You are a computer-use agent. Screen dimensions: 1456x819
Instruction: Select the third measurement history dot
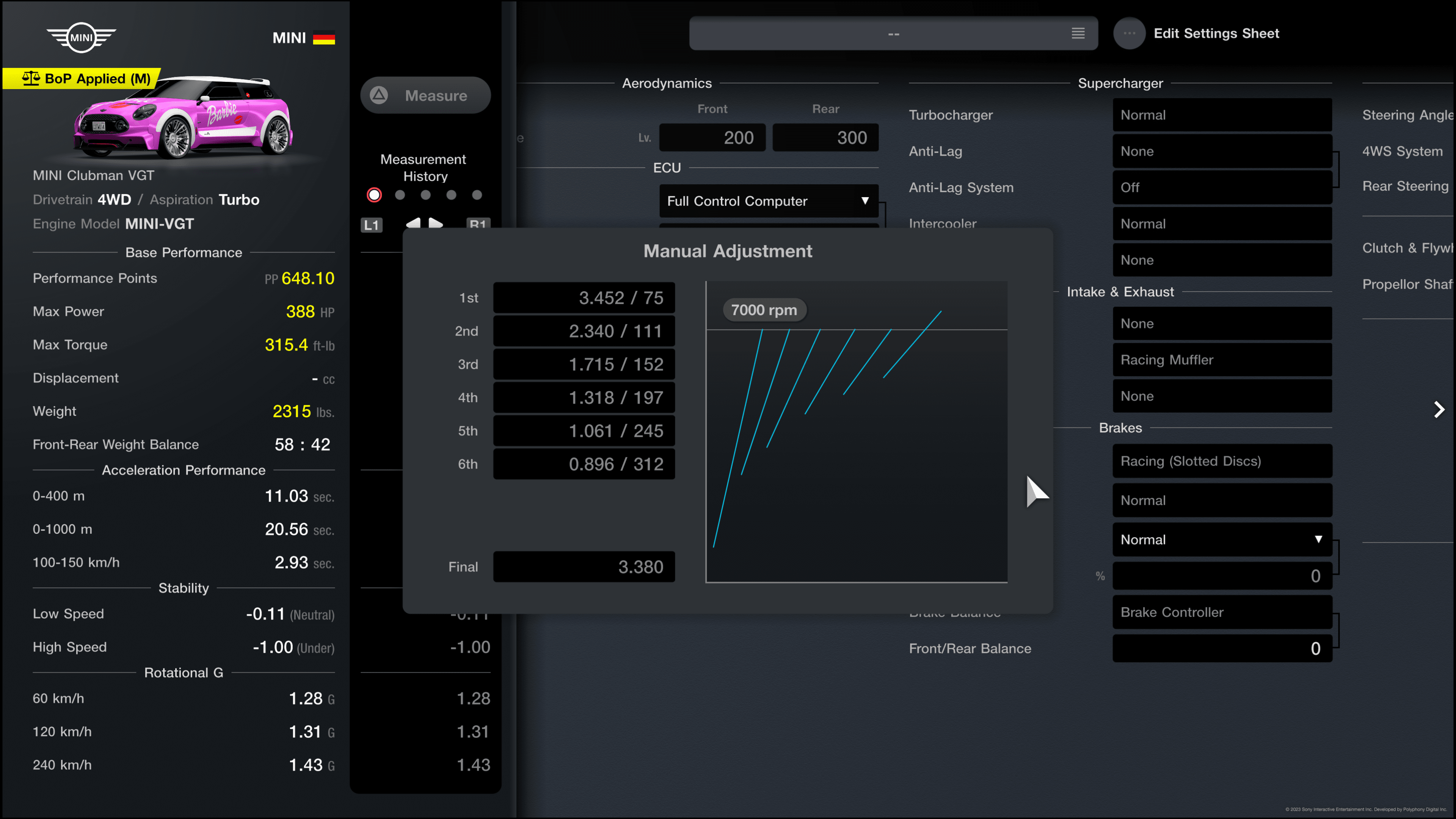425,195
